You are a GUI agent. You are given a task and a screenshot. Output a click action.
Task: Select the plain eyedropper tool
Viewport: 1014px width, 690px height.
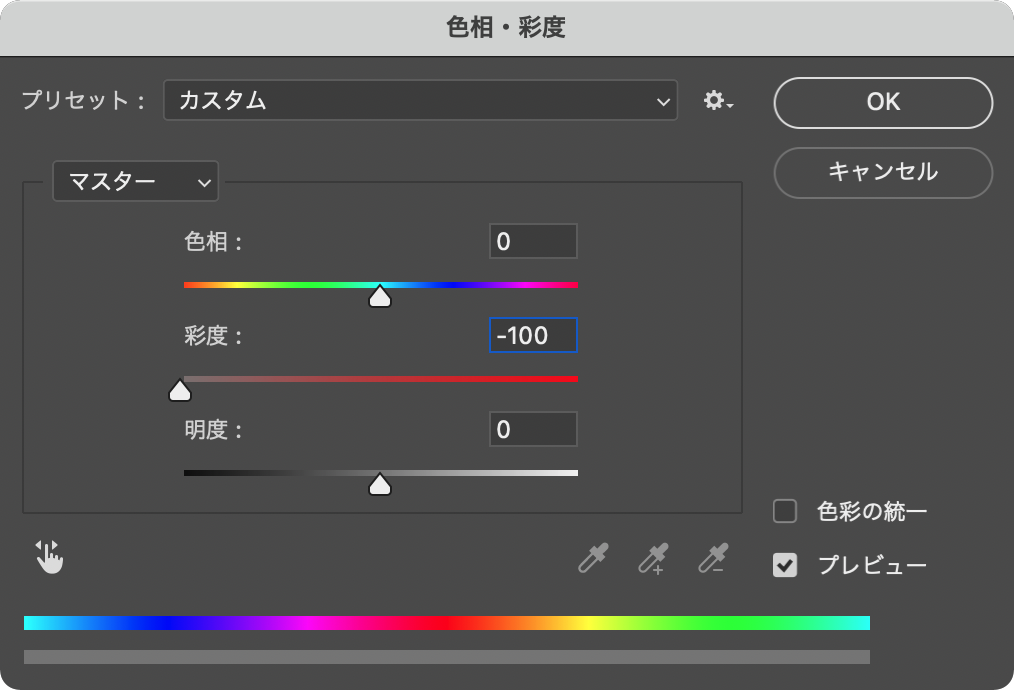pyautogui.click(x=593, y=558)
